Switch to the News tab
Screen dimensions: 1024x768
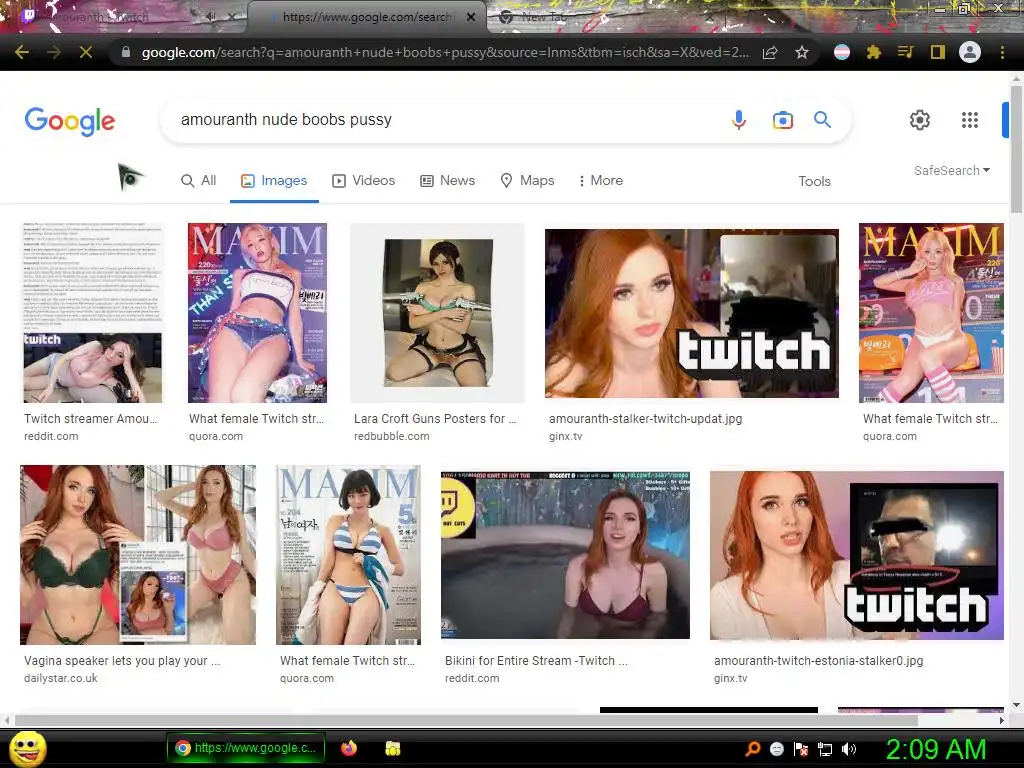(x=447, y=180)
